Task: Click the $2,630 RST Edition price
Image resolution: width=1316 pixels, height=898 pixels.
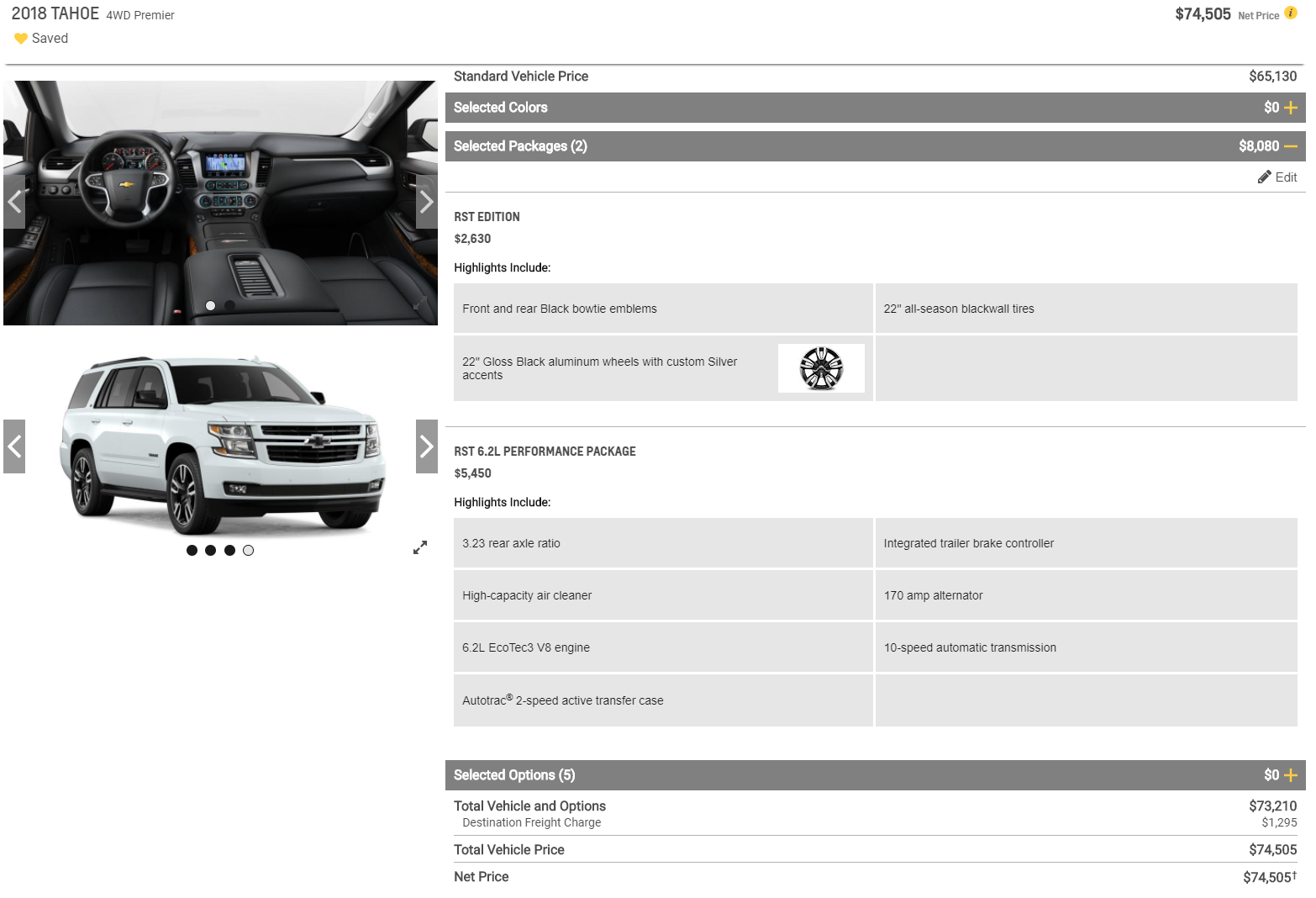Action: click(472, 239)
